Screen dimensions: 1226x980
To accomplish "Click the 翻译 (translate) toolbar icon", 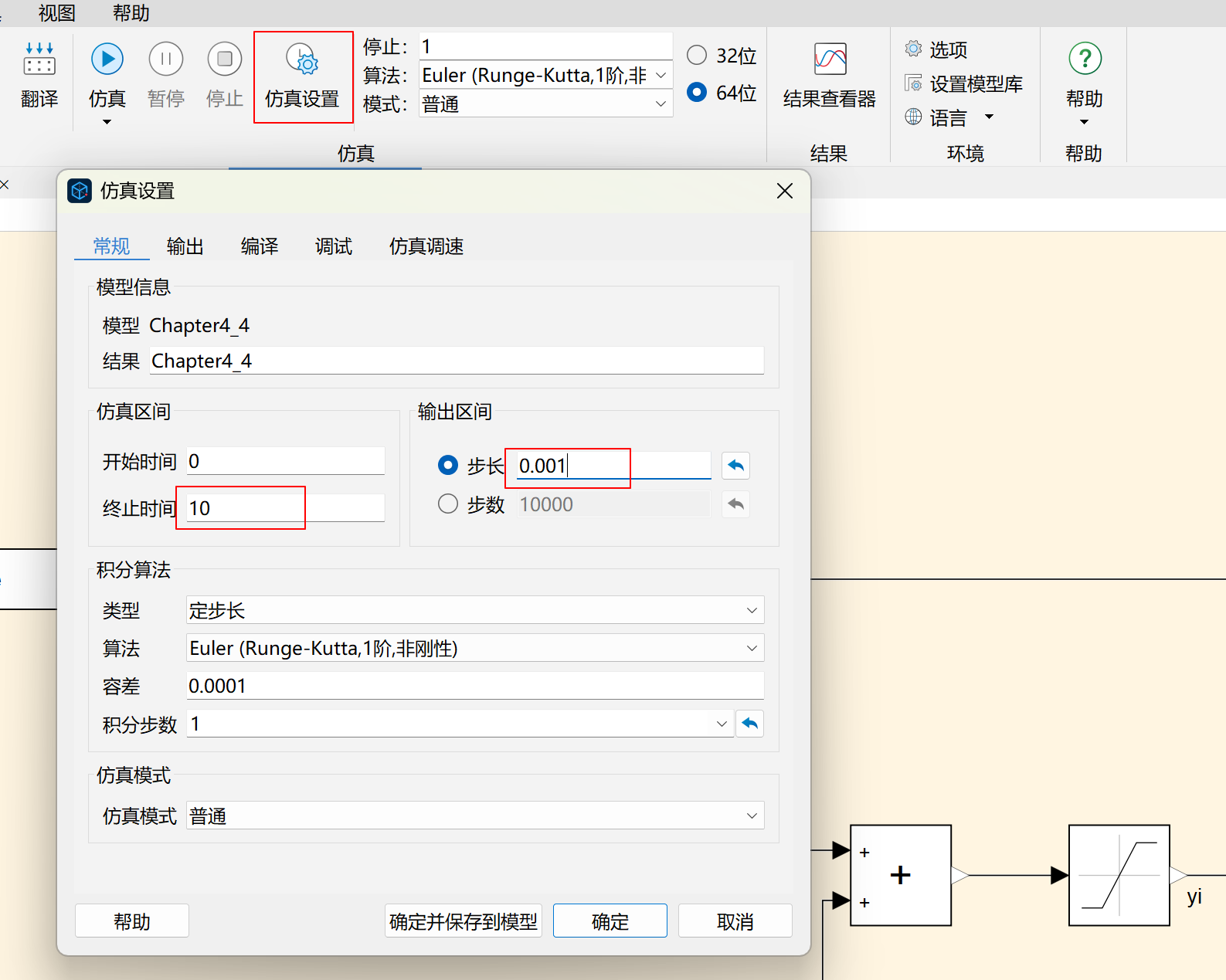I will [x=39, y=59].
